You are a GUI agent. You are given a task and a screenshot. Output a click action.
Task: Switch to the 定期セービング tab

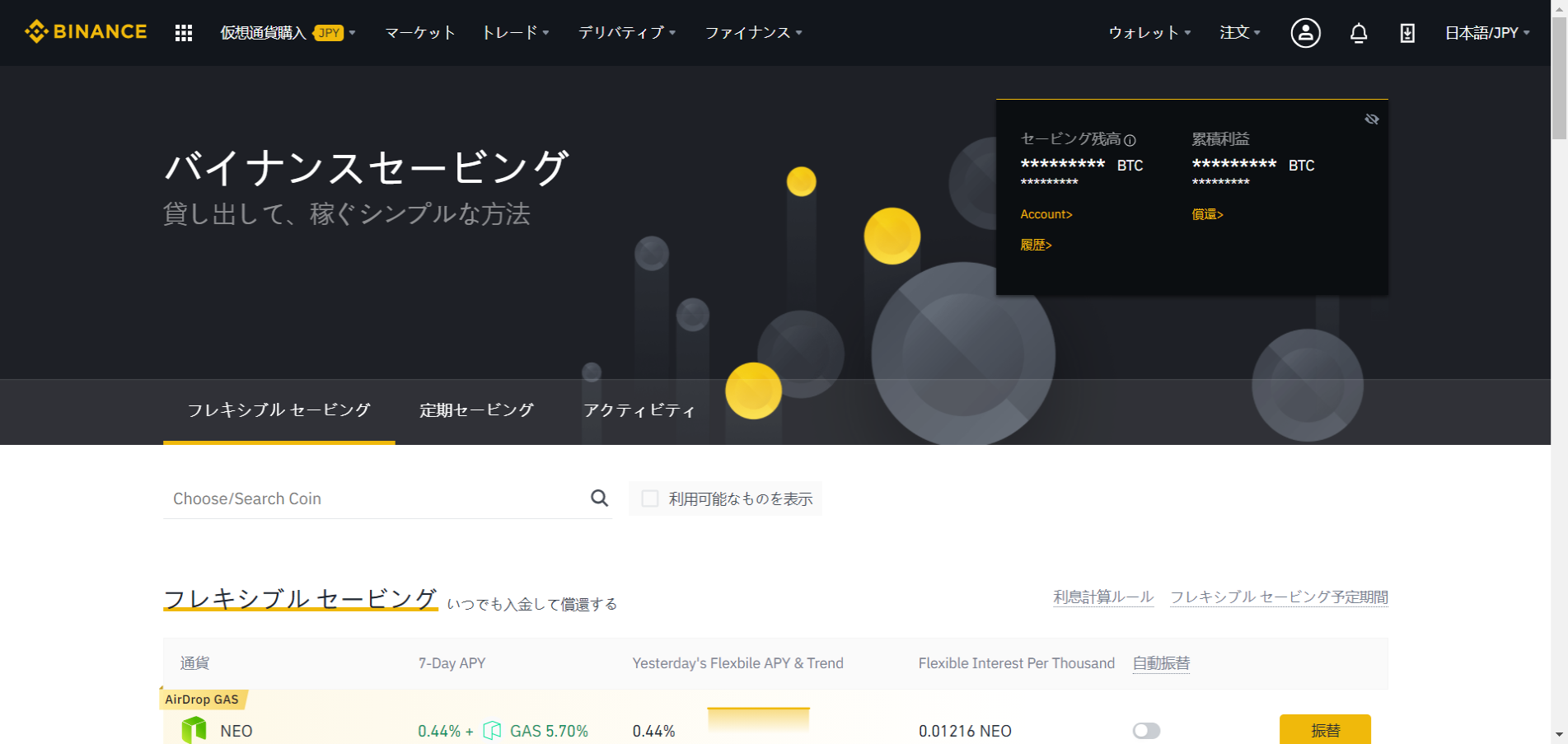pyautogui.click(x=476, y=410)
